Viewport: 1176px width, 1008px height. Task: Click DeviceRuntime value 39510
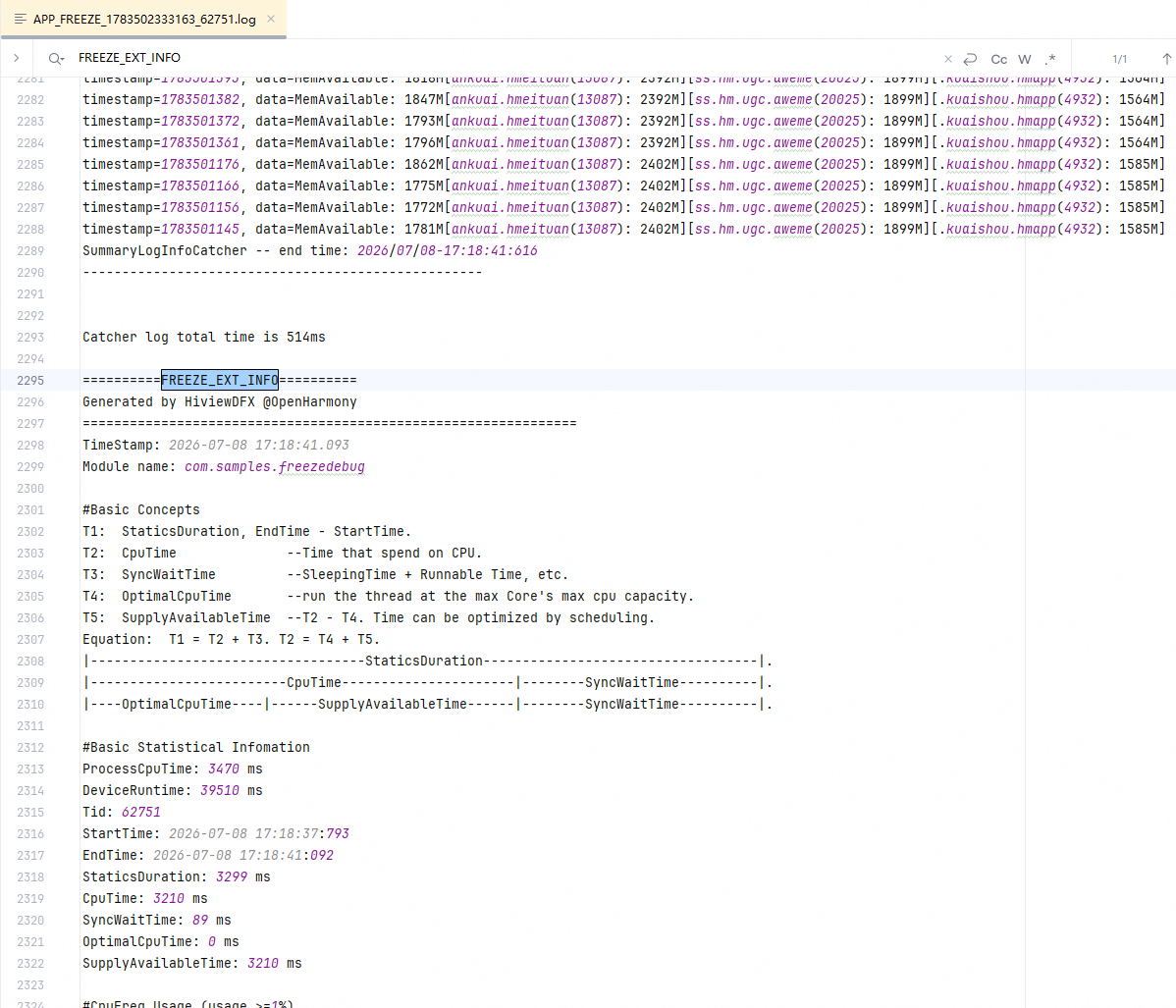click(x=220, y=790)
